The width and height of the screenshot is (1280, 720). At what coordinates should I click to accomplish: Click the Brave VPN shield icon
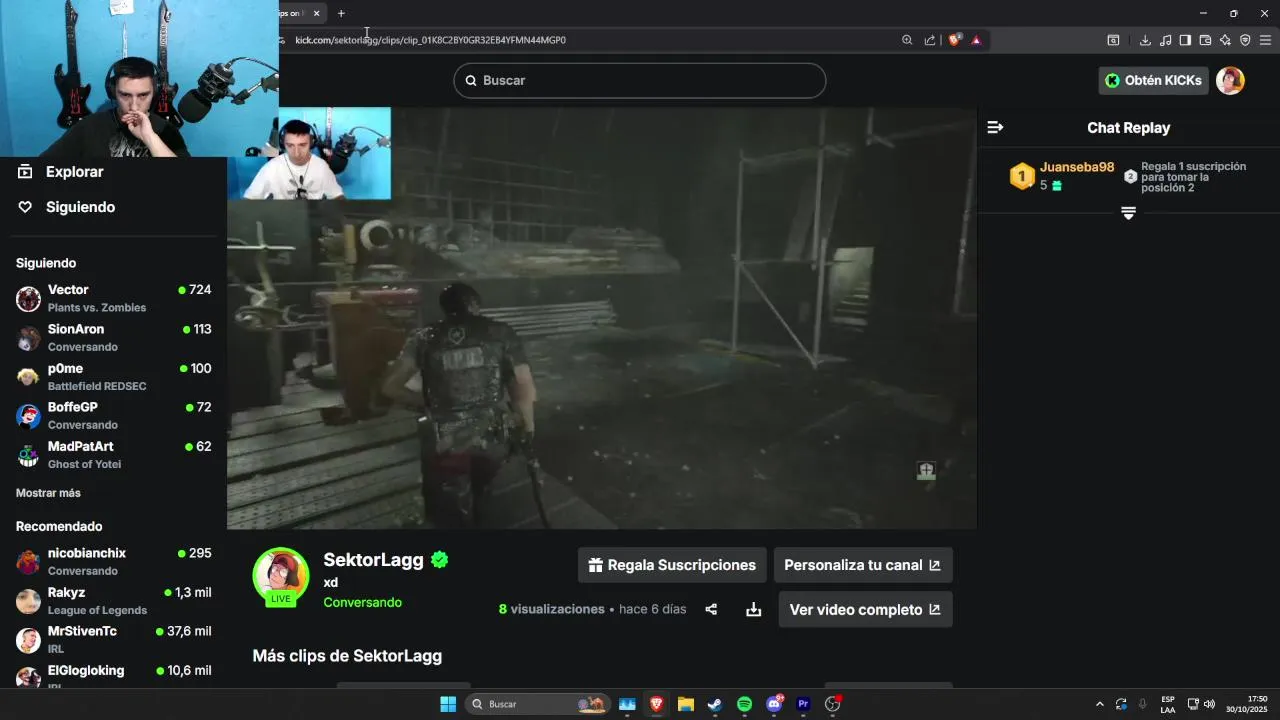click(x=1245, y=40)
